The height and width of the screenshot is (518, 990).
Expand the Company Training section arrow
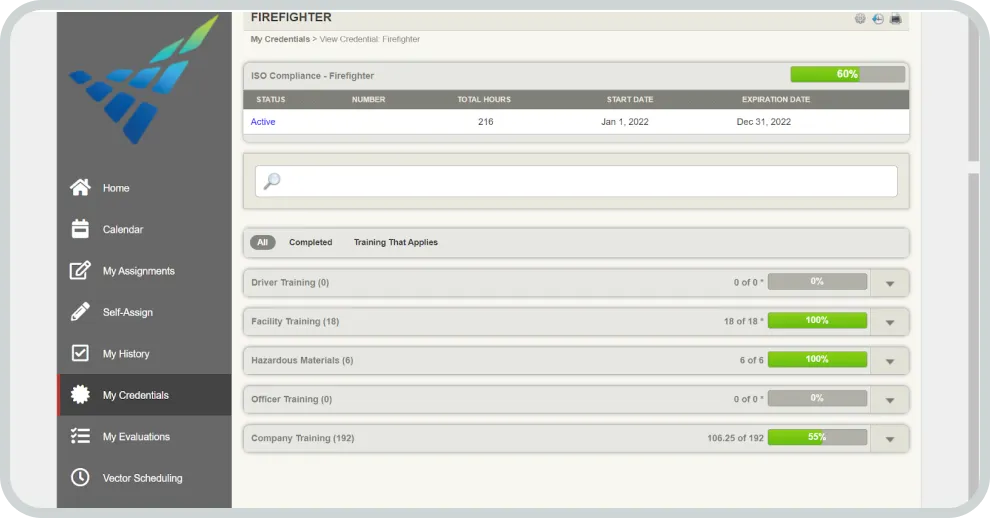coord(889,439)
